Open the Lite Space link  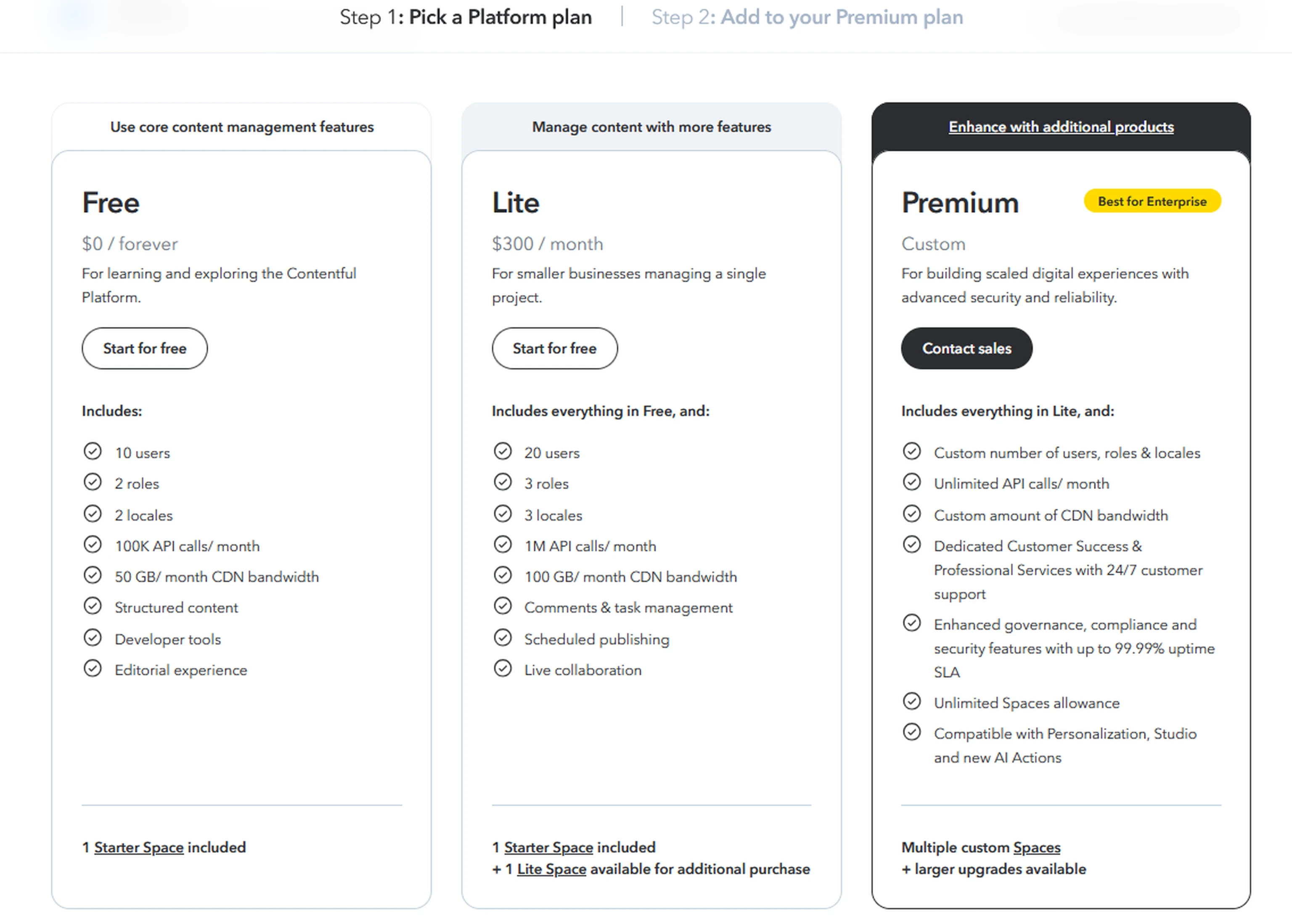click(551, 869)
